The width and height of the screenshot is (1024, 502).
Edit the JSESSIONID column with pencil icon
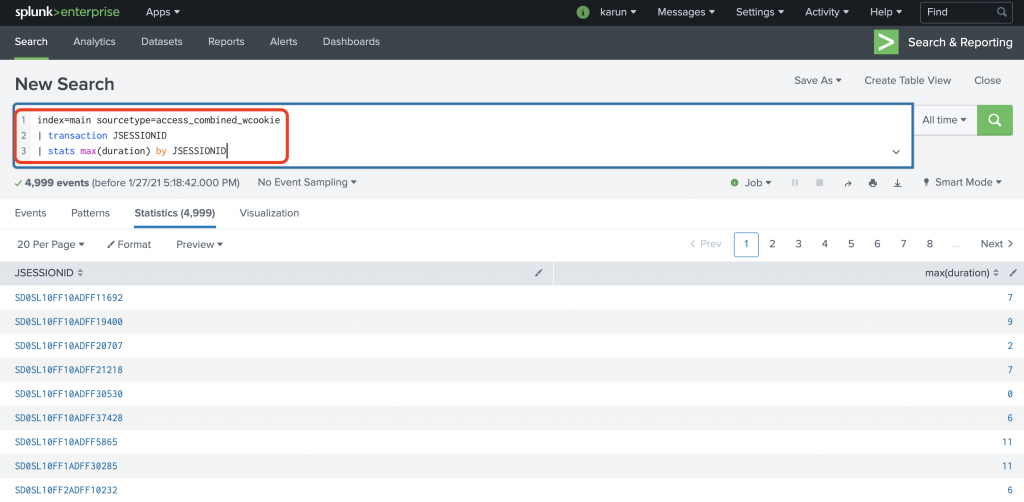coord(539,273)
